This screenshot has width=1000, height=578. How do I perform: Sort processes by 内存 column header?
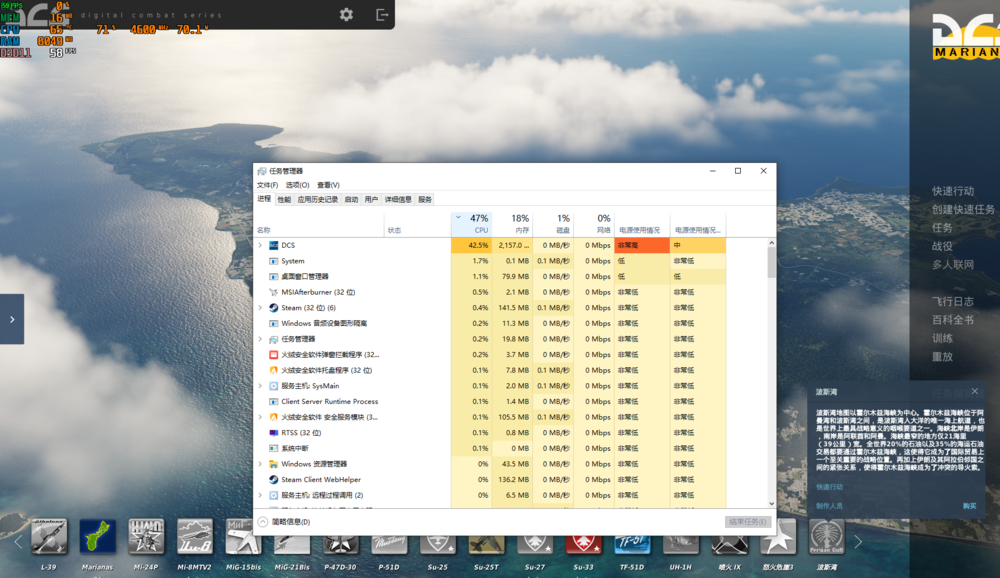click(x=512, y=223)
